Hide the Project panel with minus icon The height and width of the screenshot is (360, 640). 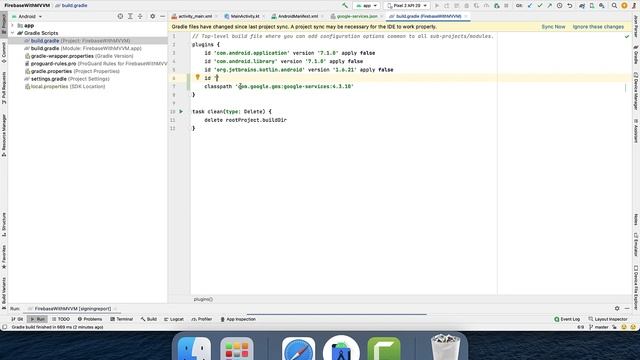[162, 16]
